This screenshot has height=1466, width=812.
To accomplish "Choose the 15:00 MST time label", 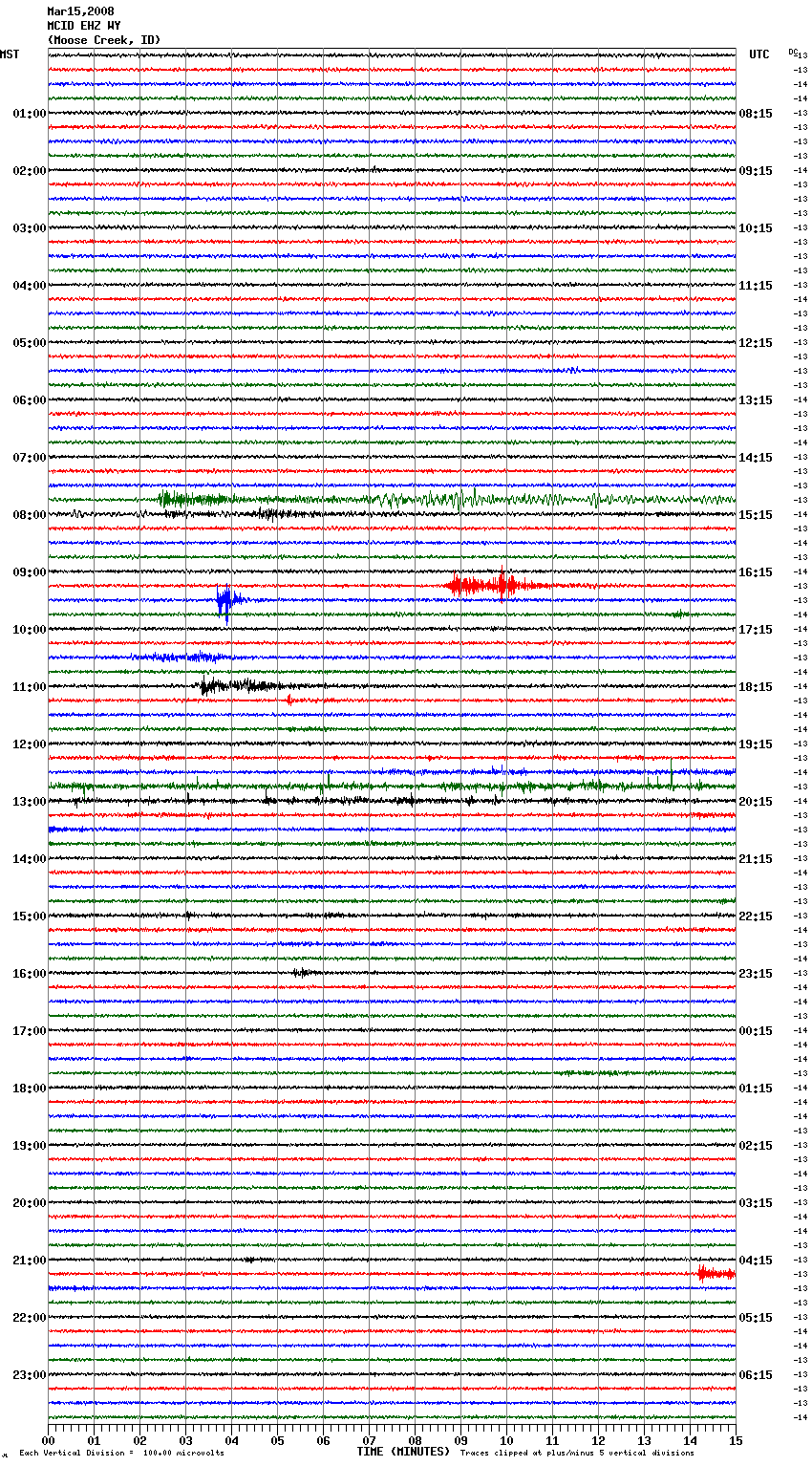I will [x=29, y=916].
